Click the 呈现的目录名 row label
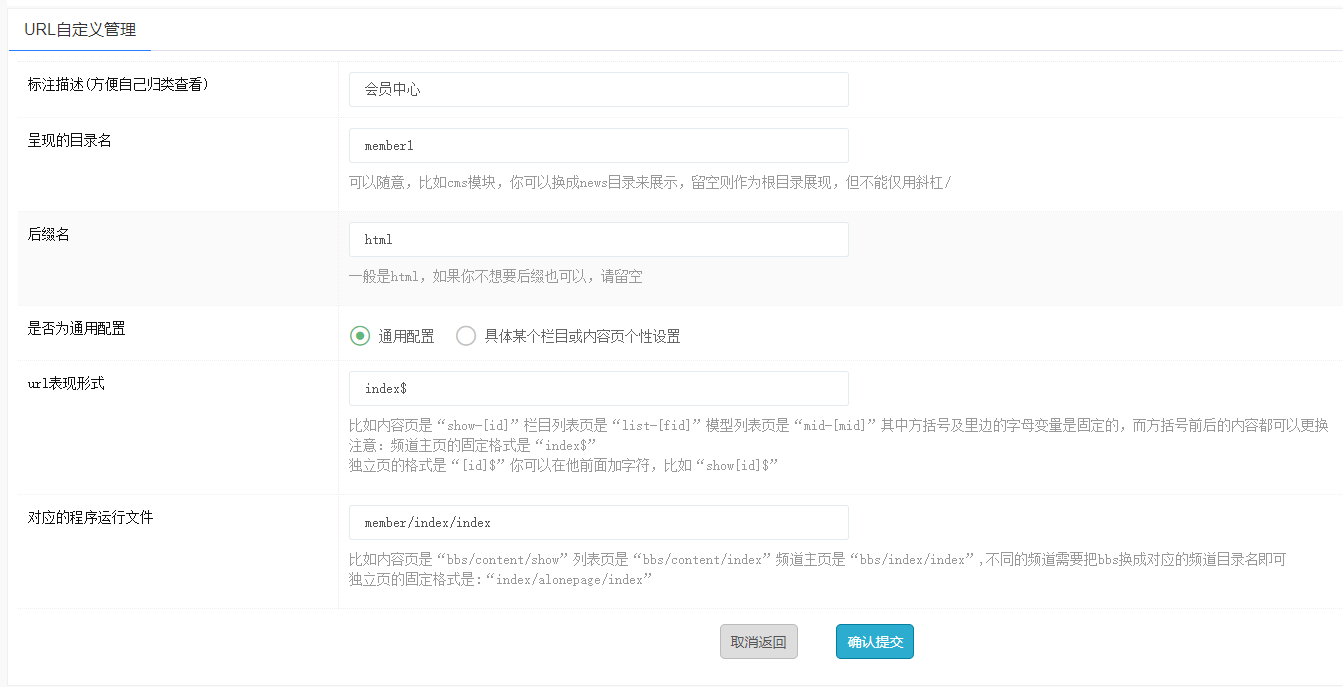Screen dimensions: 1343x687 tap(70, 141)
